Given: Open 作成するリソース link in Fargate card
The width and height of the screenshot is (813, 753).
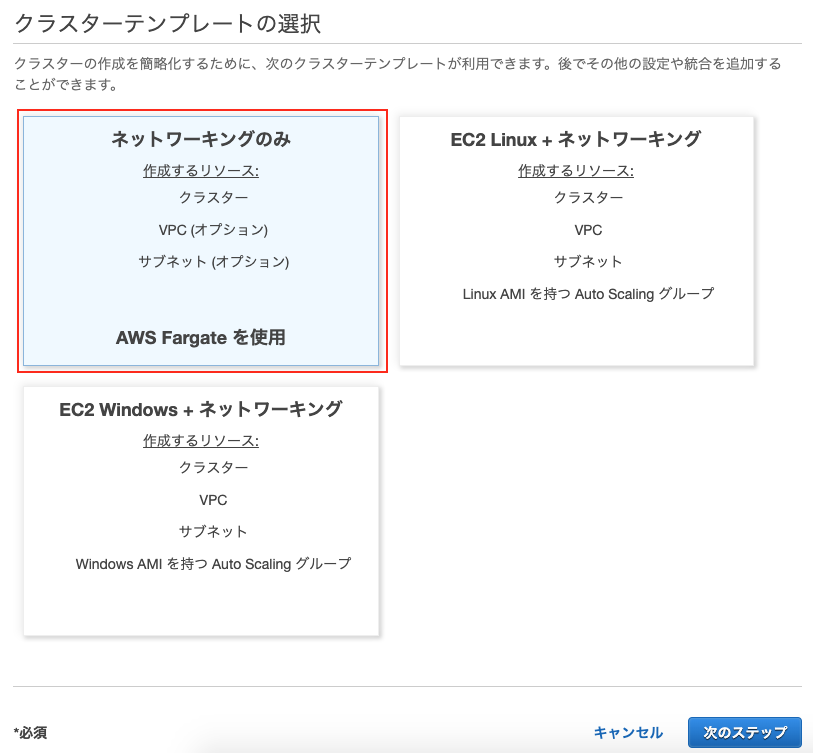Looking at the screenshot, I should pos(202,170).
